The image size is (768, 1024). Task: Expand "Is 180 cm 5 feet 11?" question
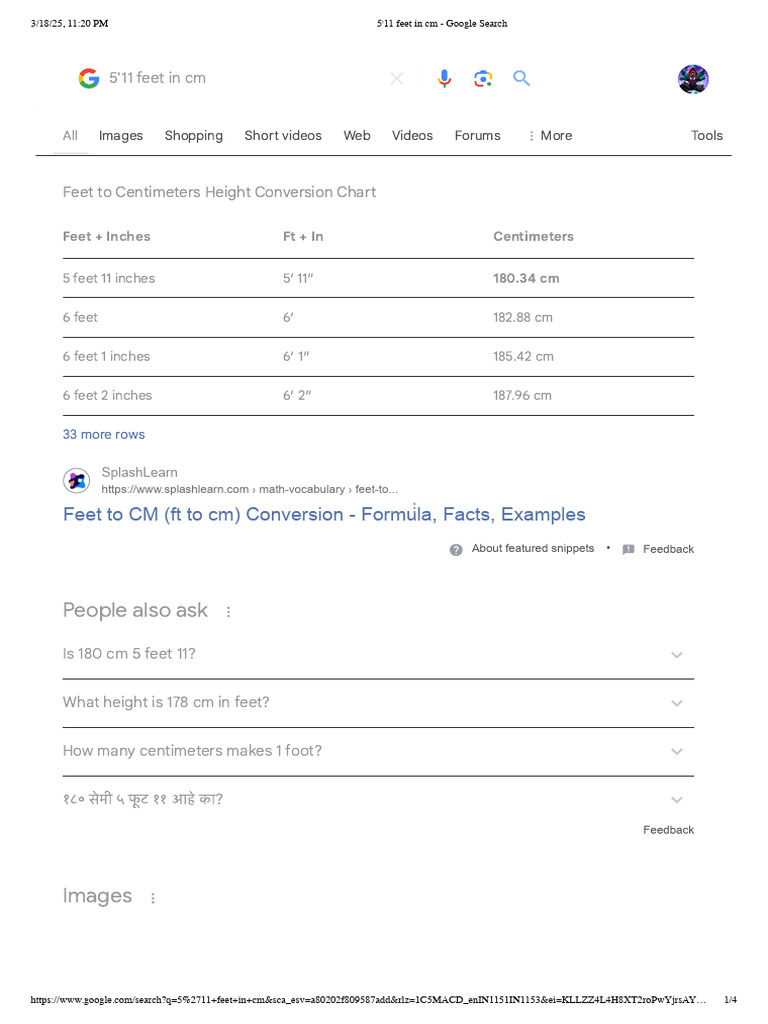coord(677,655)
